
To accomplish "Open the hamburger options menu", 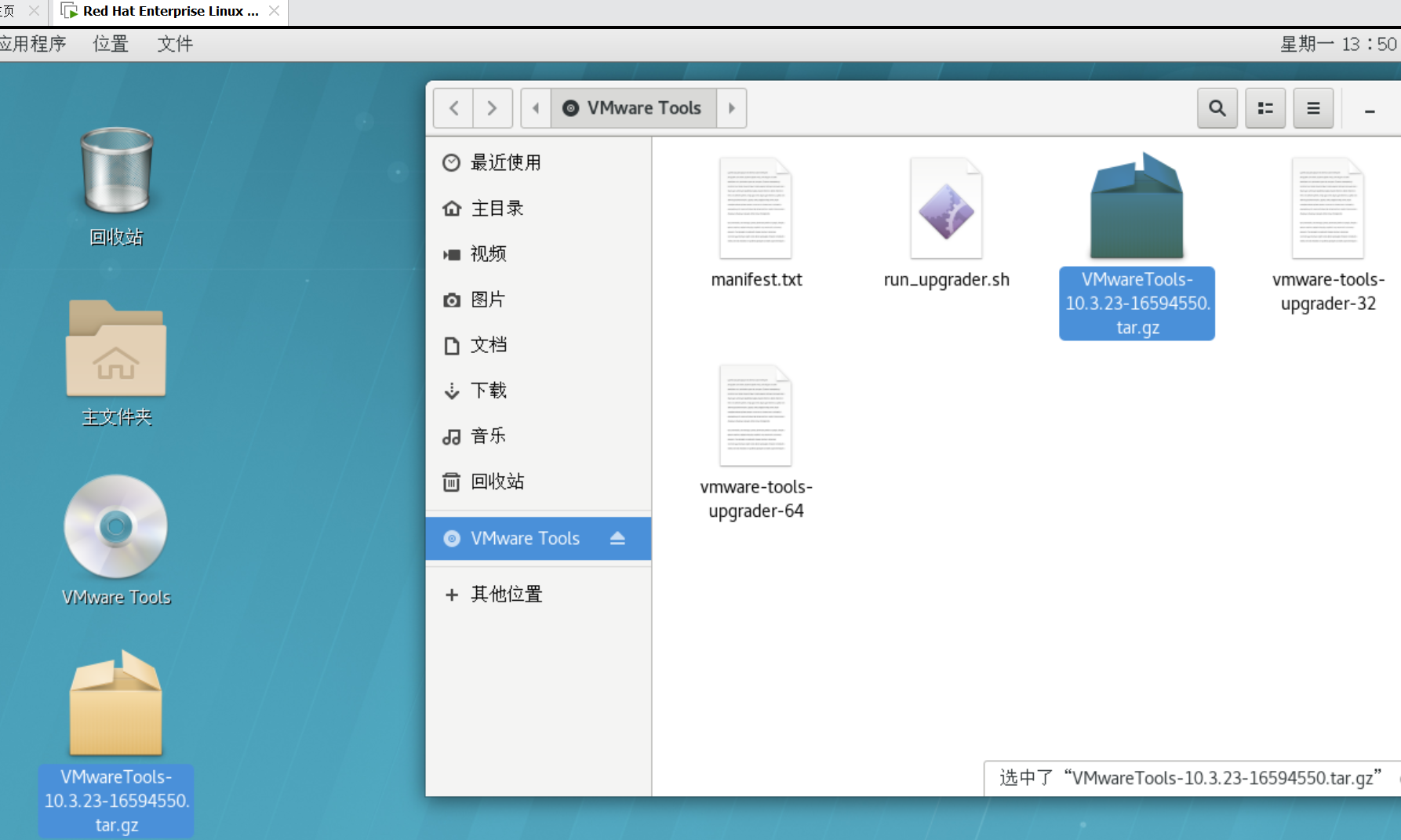I will point(1313,108).
